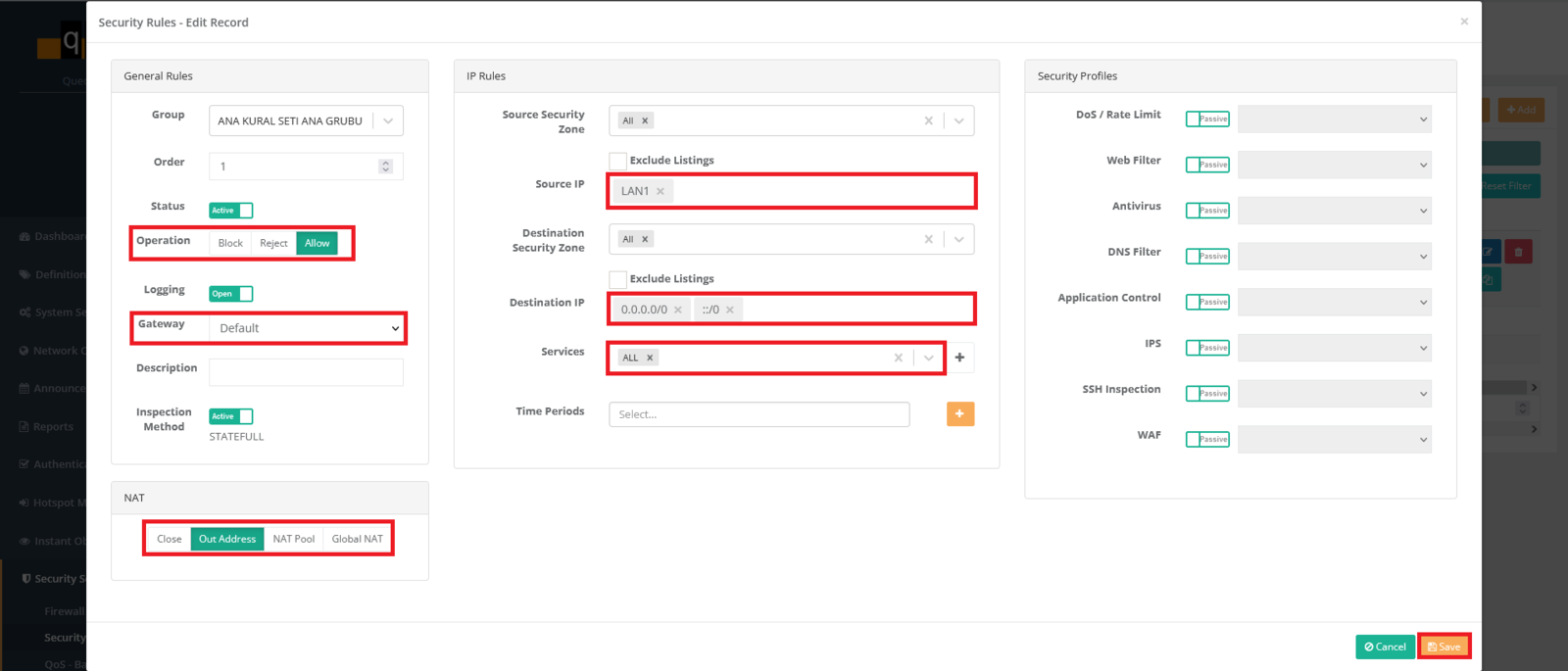Screen dimensions: 1568x671
Task: Click the orange plus button for Time Periods
Action: [959, 414]
